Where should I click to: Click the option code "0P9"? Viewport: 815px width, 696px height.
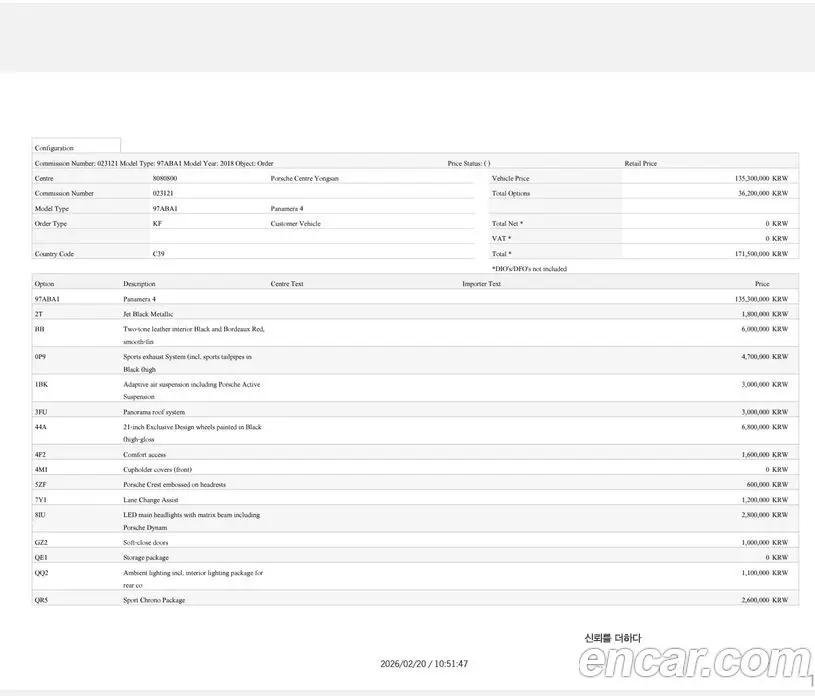[x=41, y=357]
